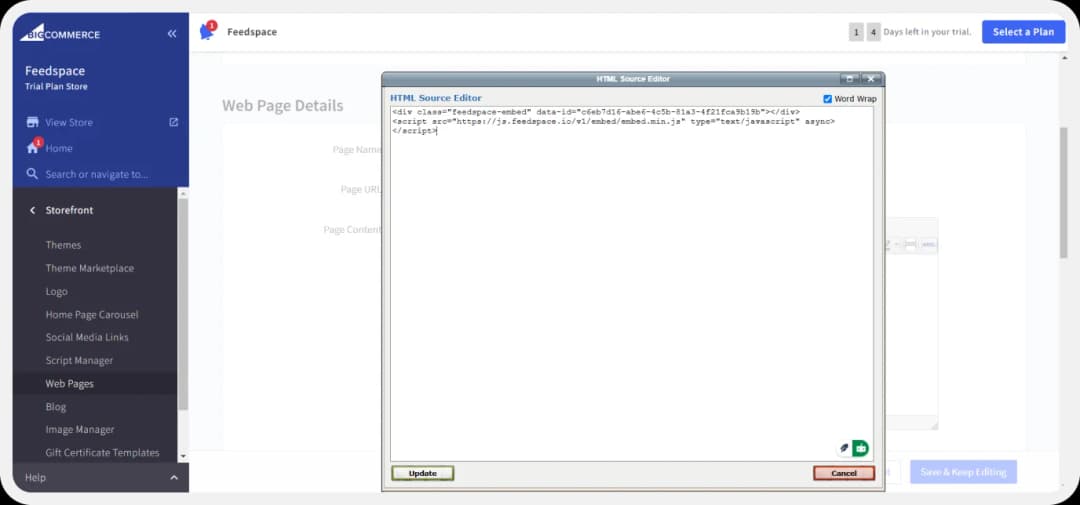Click the Feedspace store name in header

click(x=252, y=32)
